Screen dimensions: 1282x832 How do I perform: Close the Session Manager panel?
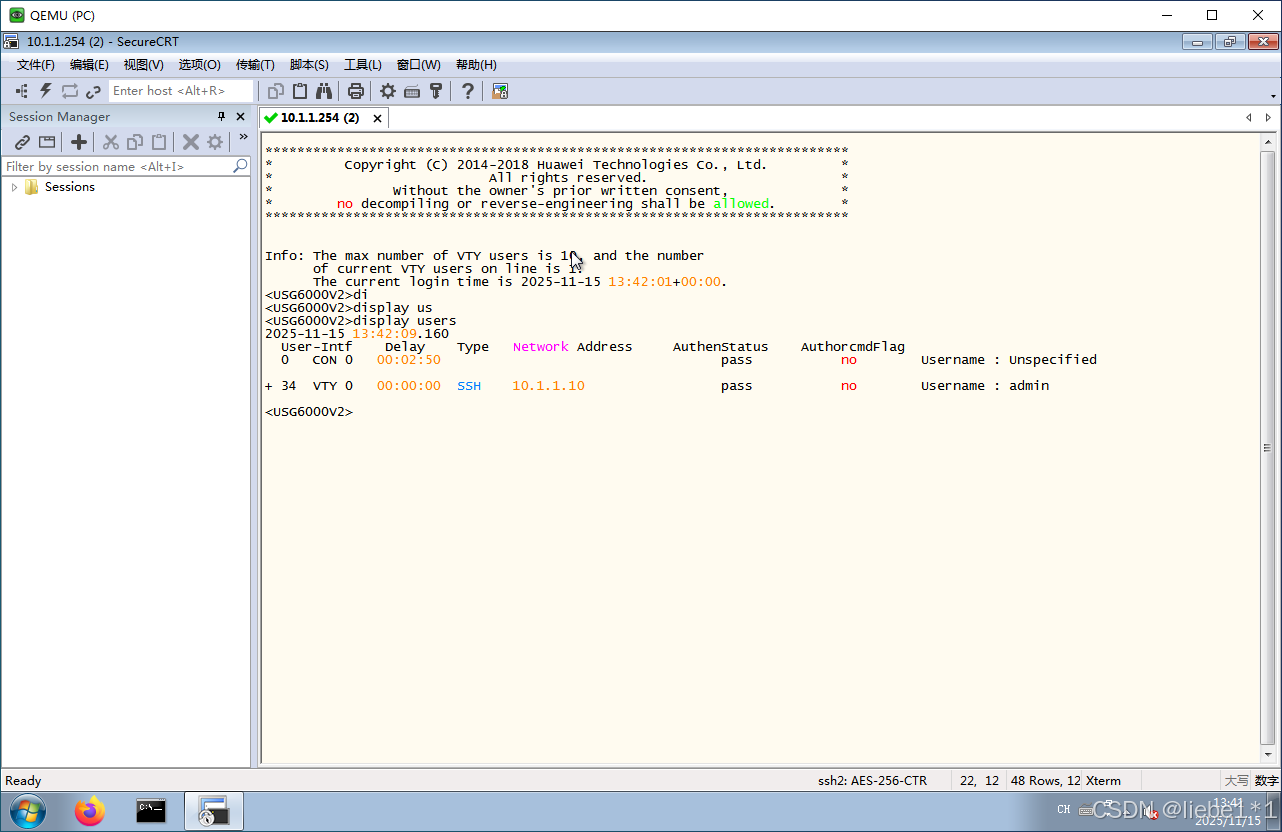click(240, 117)
